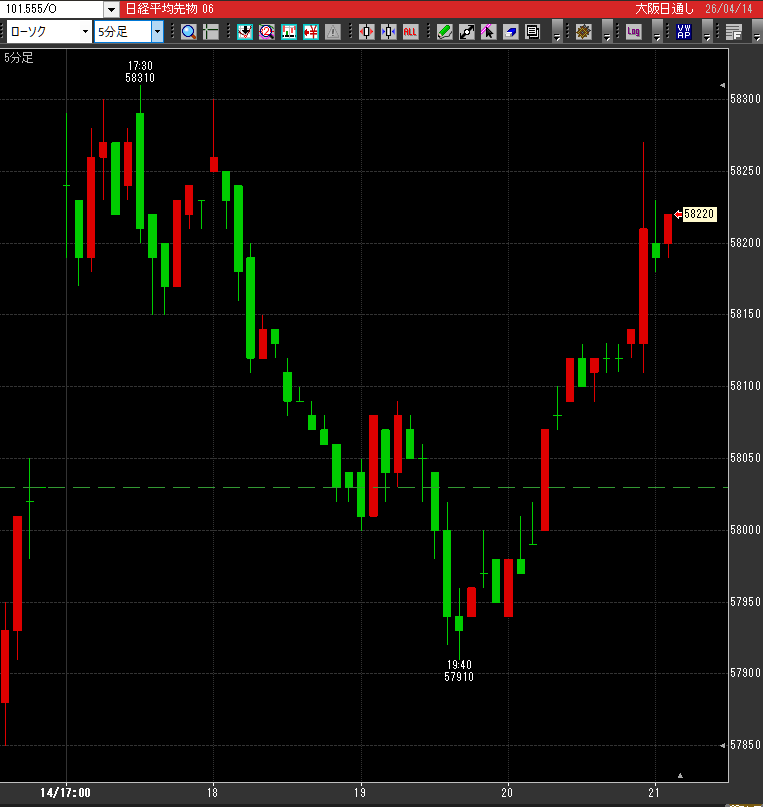
Task: Click the 日経平均先物 06 title text
Action: pyautogui.click(x=170, y=9)
